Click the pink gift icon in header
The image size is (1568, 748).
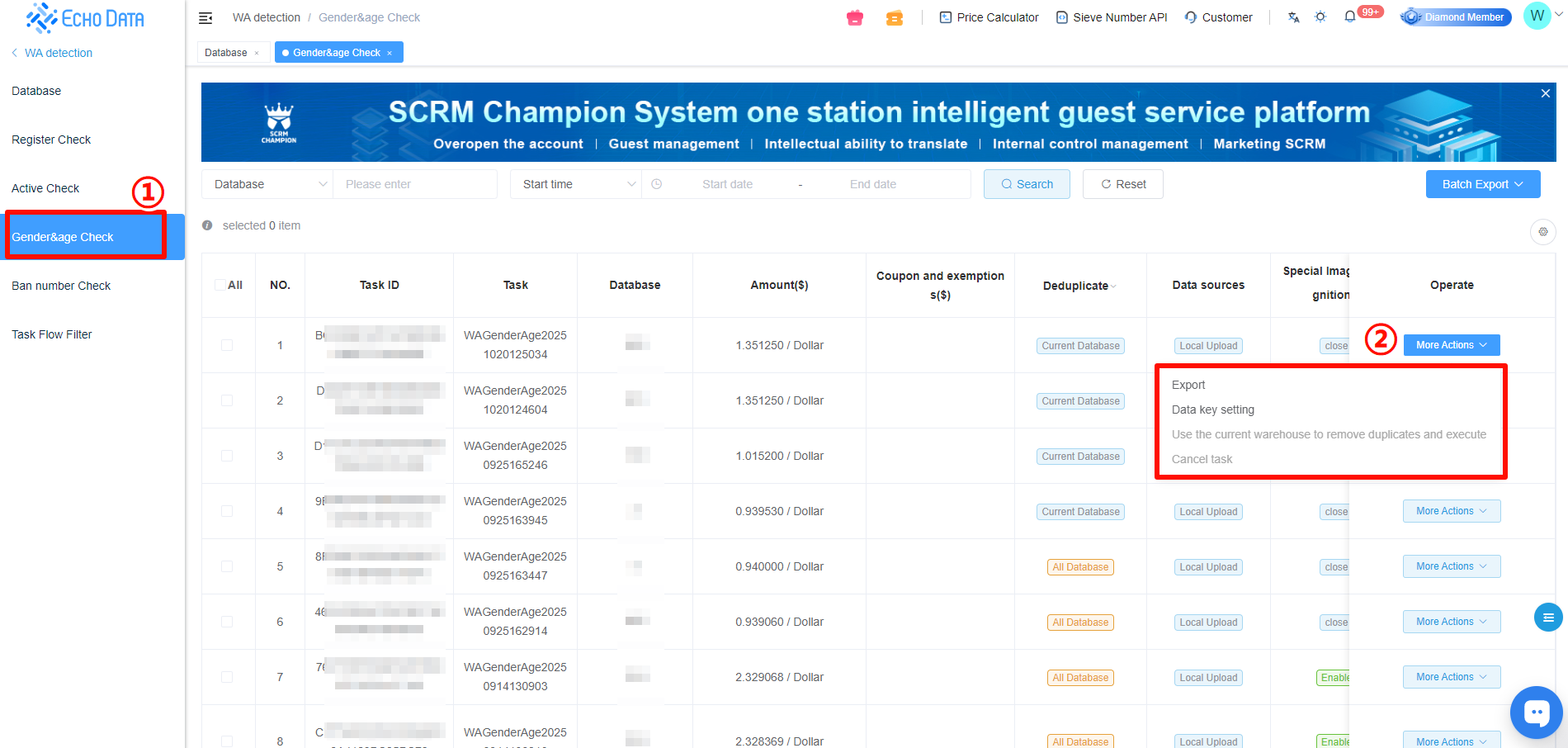pyautogui.click(x=855, y=17)
